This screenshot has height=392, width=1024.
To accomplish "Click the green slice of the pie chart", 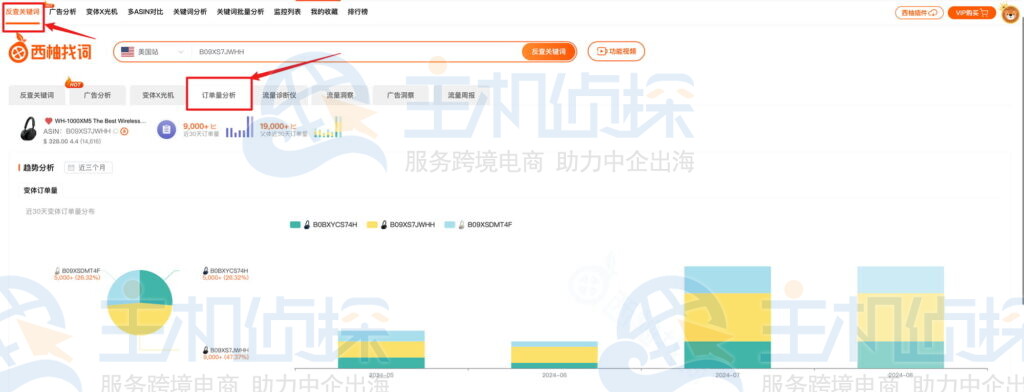I will click(155, 287).
